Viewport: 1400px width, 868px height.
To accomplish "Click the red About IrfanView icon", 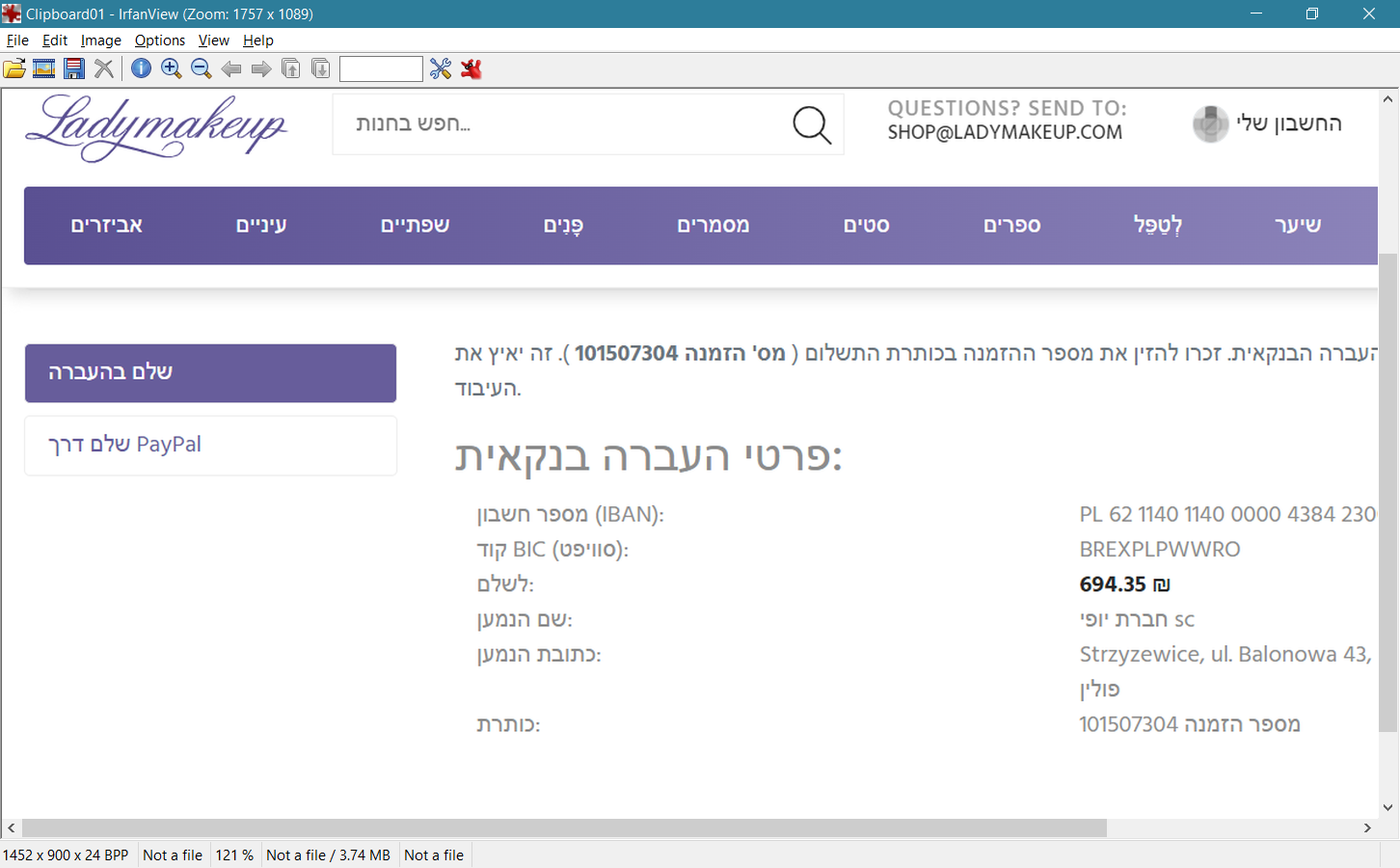I will (x=471, y=68).
